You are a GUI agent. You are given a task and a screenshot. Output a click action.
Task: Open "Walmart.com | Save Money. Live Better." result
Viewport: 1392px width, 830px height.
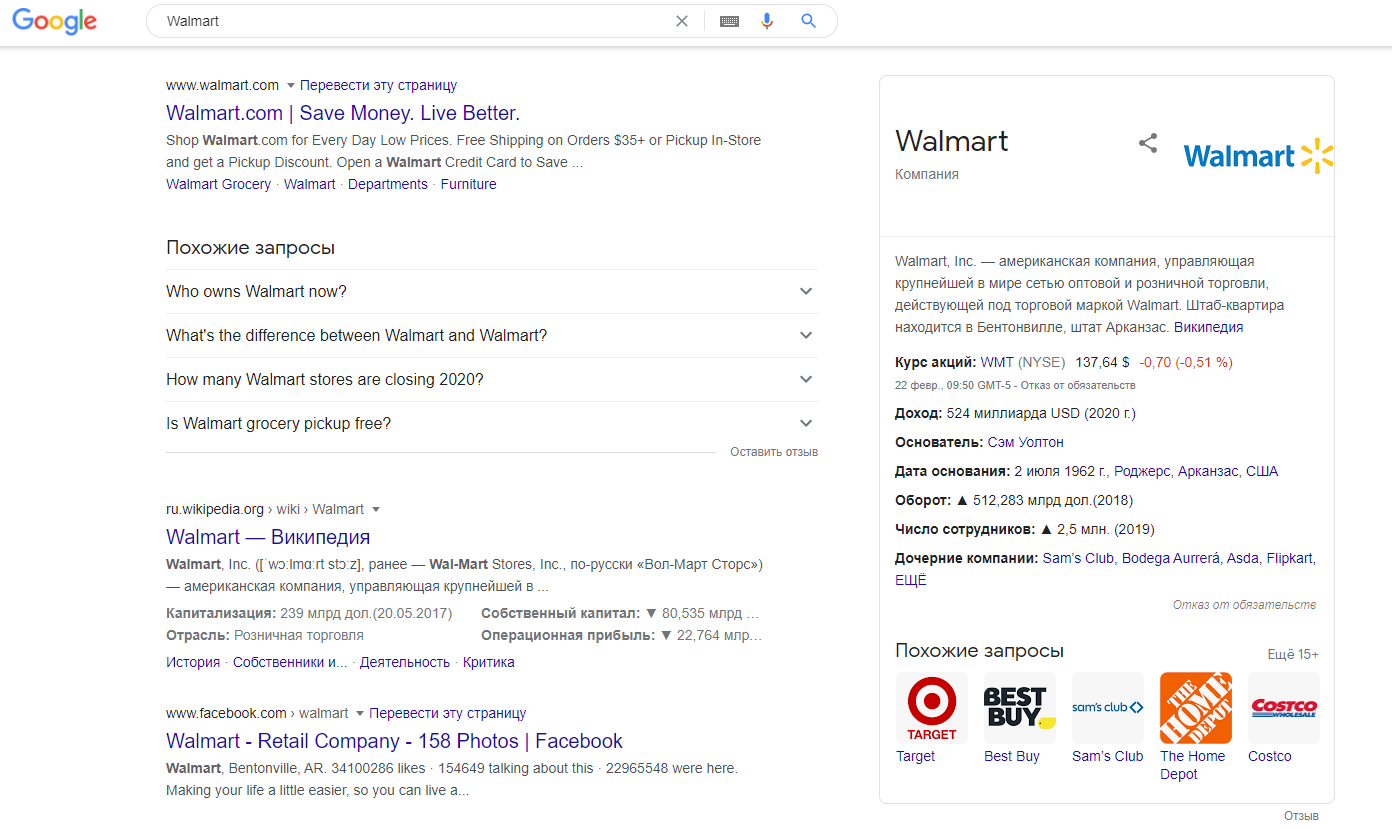pos(343,113)
